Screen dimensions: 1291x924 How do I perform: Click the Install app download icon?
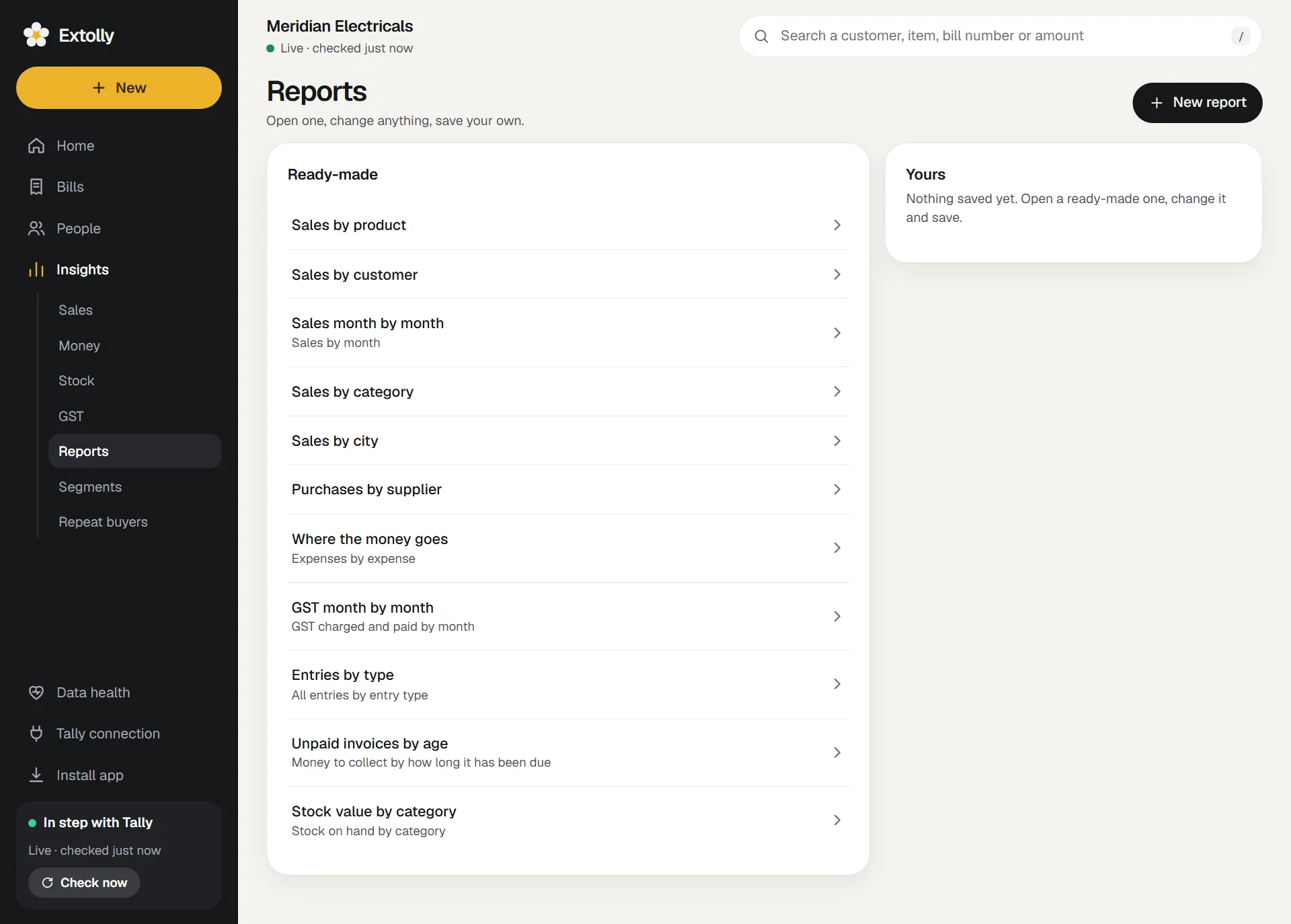(36, 775)
